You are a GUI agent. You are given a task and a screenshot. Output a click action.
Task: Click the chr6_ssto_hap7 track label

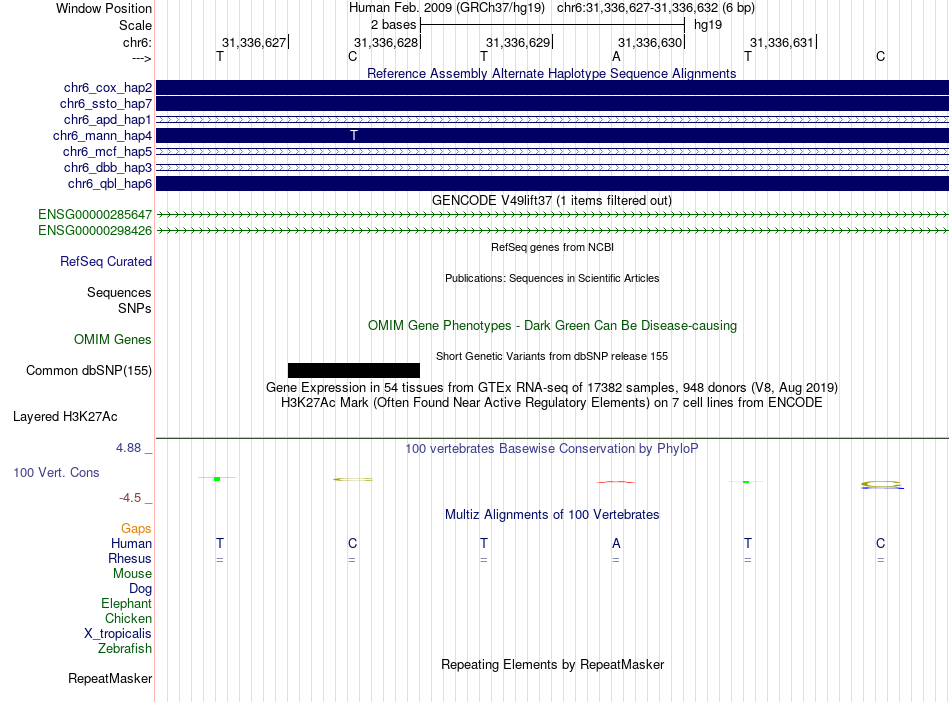click(106, 104)
